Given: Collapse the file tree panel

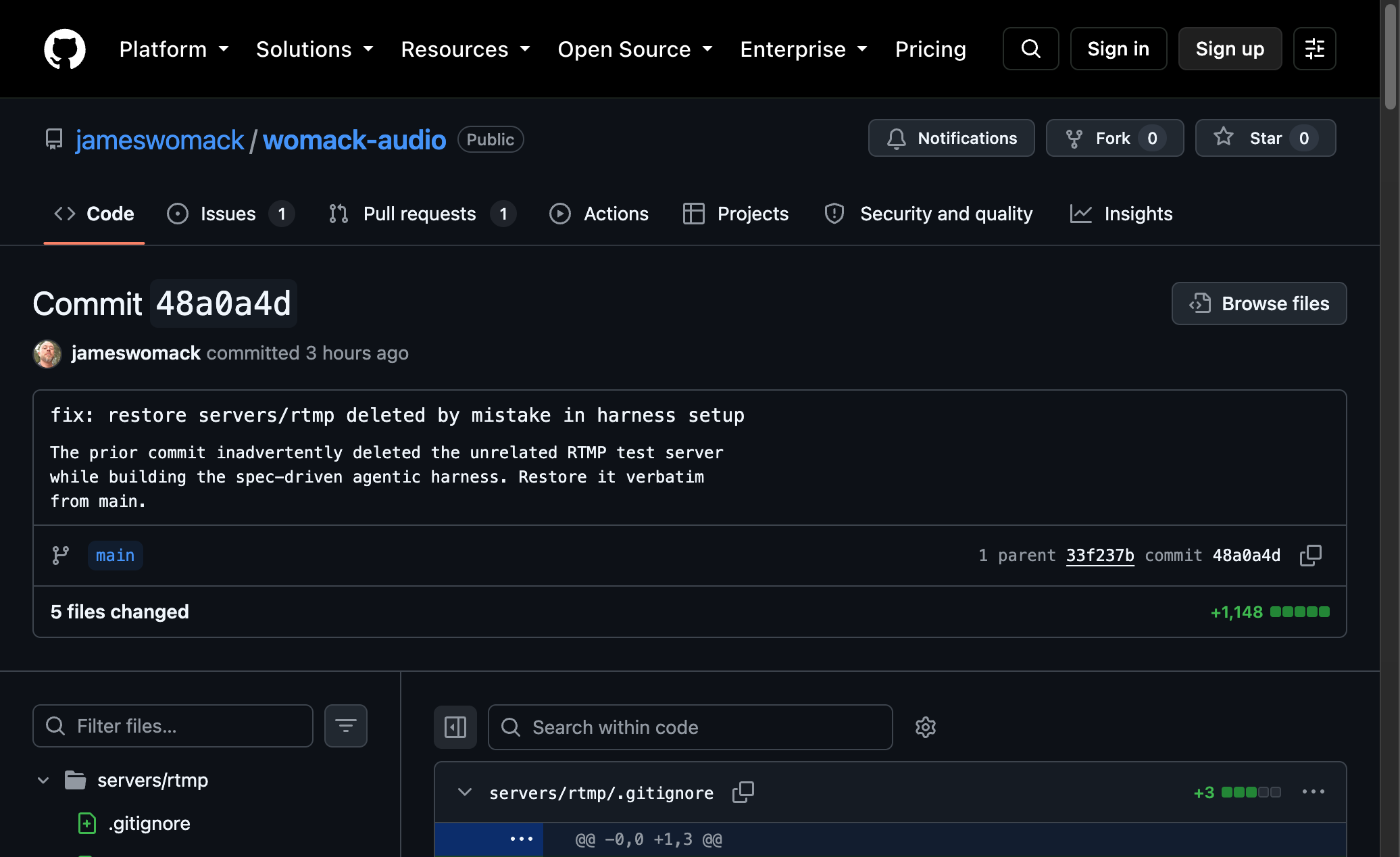Looking at the screenshot, I should (455, 727).
